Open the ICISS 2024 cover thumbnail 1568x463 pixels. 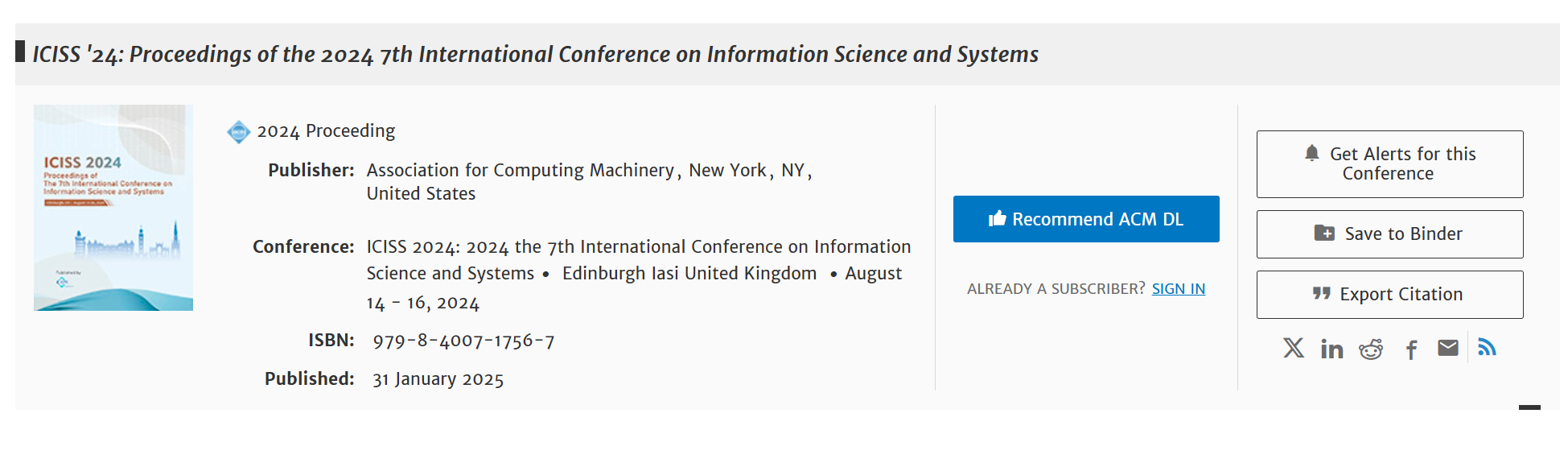pos(113,208)
